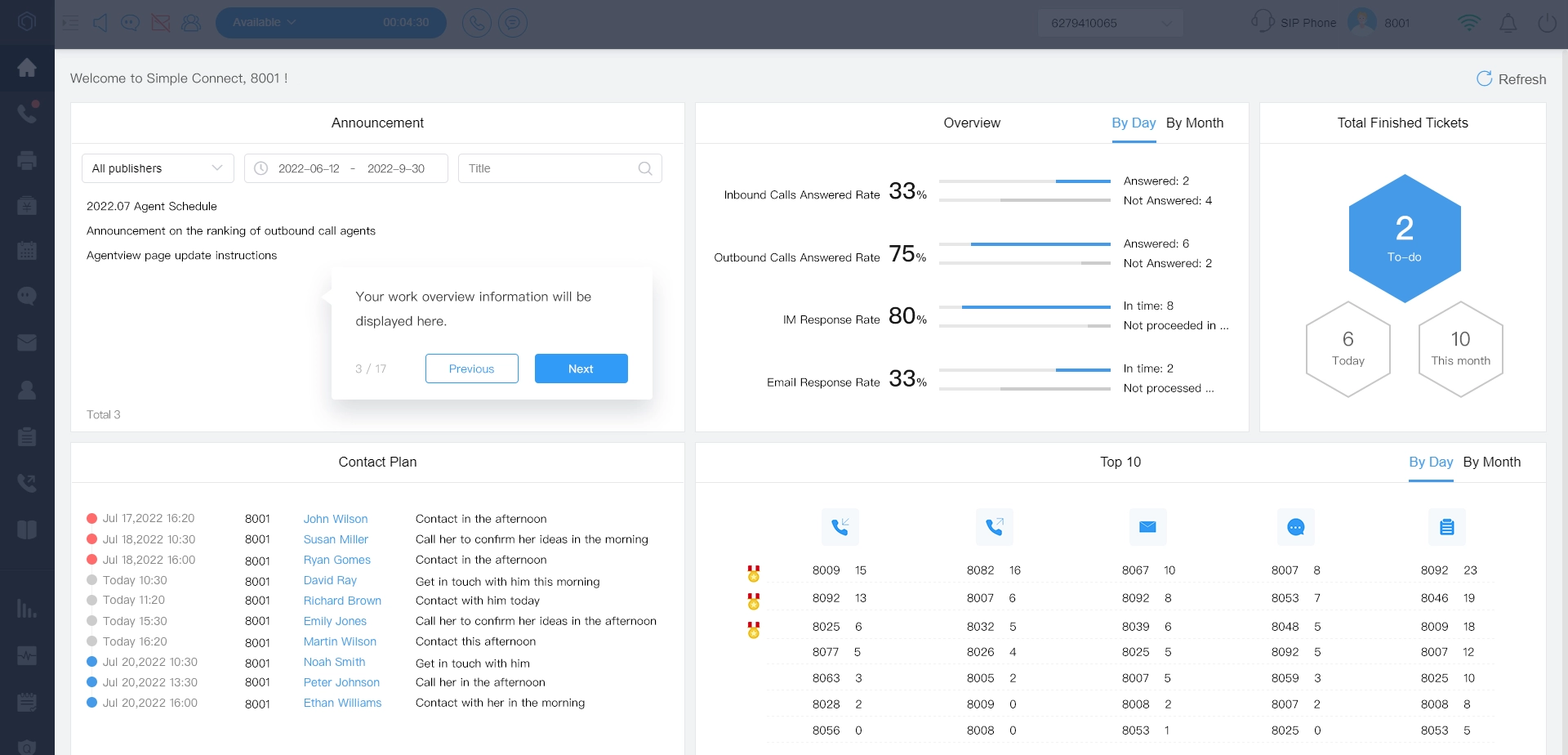
Task: Open the phone dial icon in top bar
Action: pyautogui.click(x=477, y=23)
